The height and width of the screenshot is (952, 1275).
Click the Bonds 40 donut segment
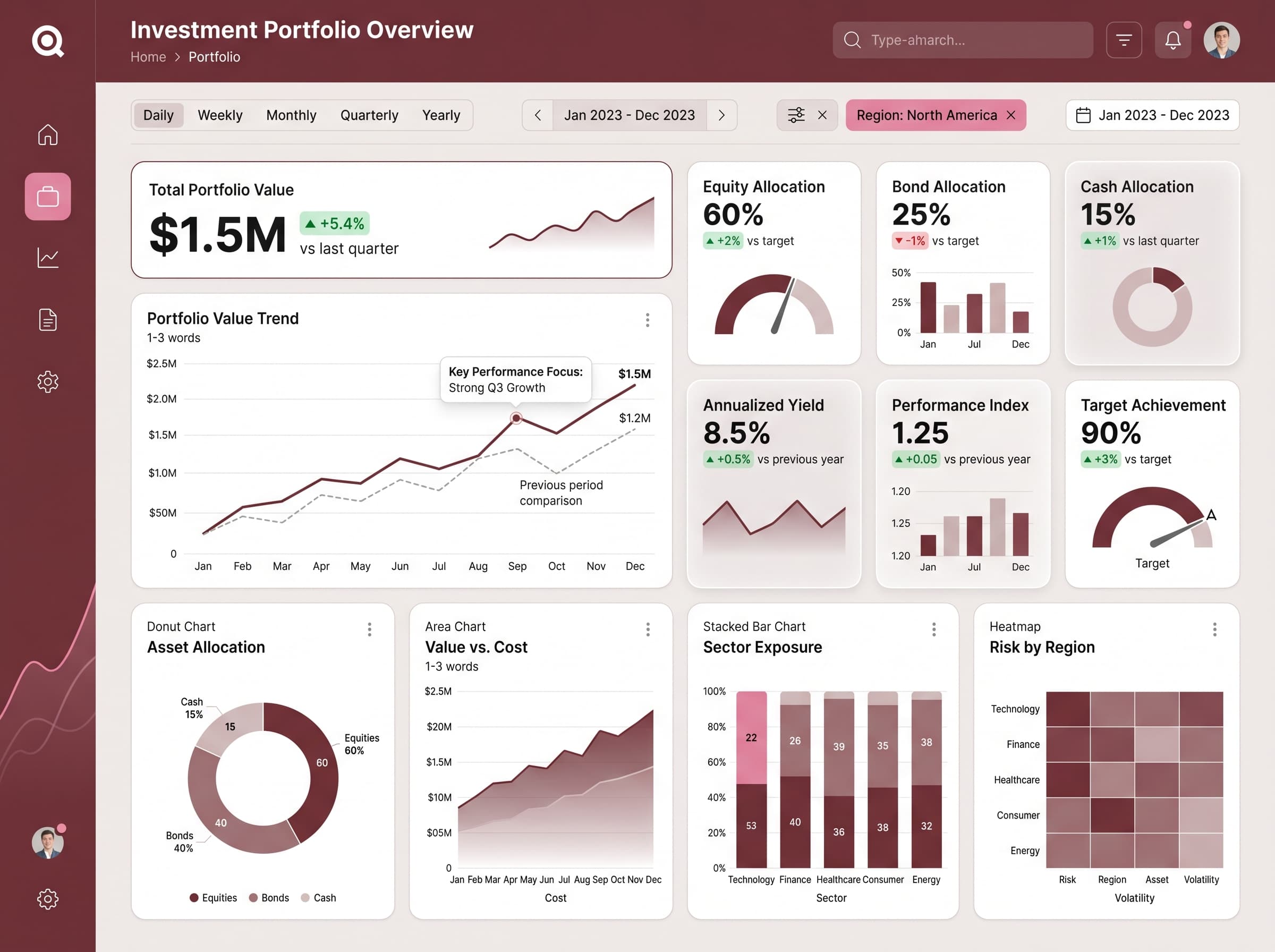[x=221, y=822]
